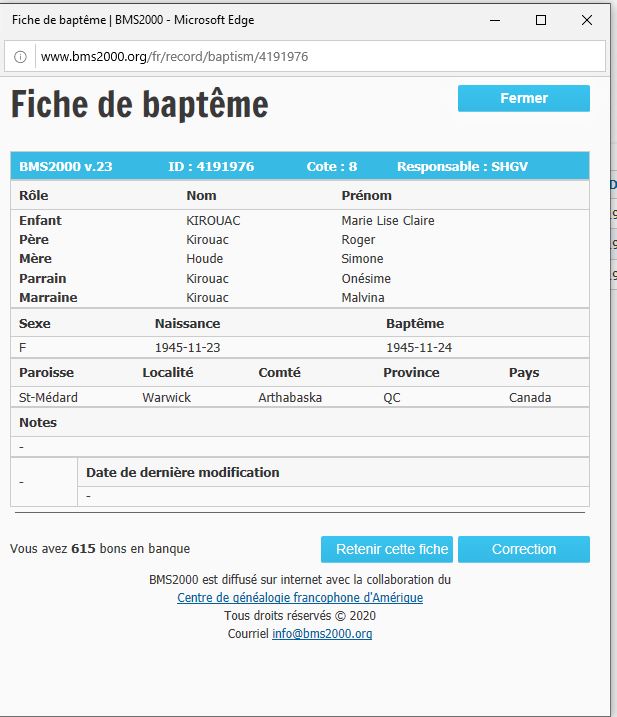Screen dimensions: 617x717
Task: Click the Fermer button
Action: [x=524, y=98]
